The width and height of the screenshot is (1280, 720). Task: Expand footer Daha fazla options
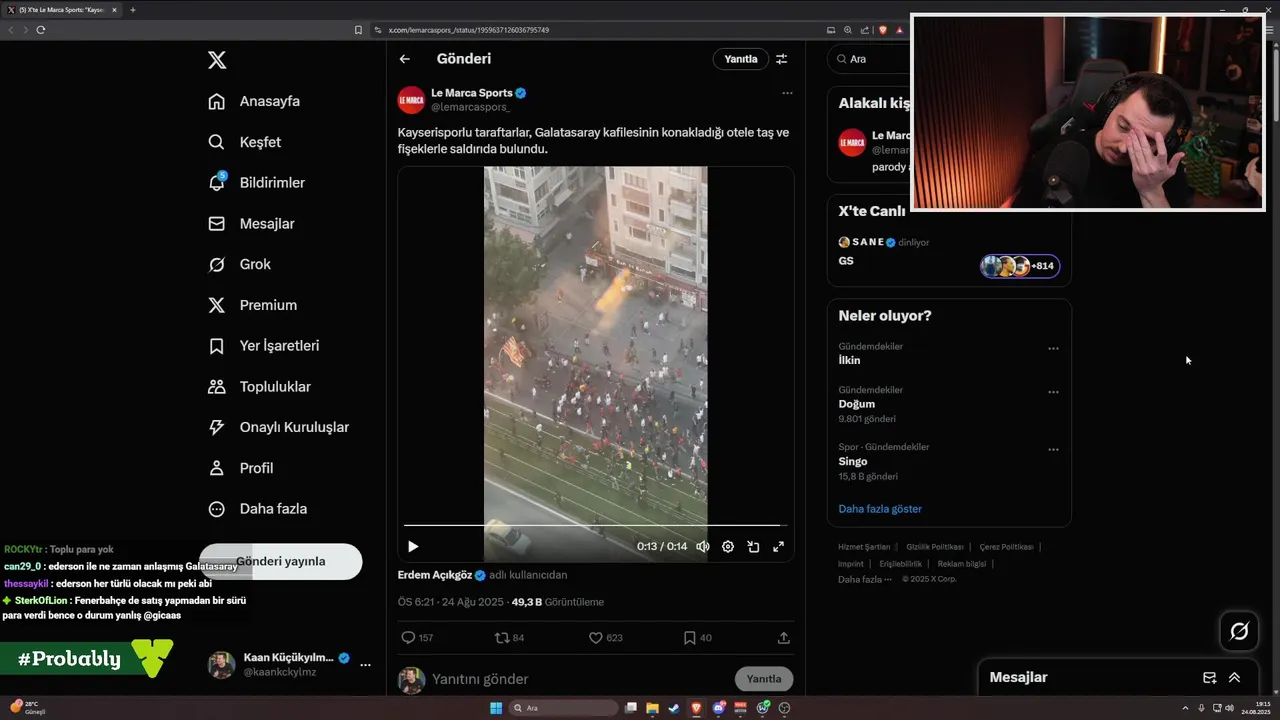[x=864, y=579]
